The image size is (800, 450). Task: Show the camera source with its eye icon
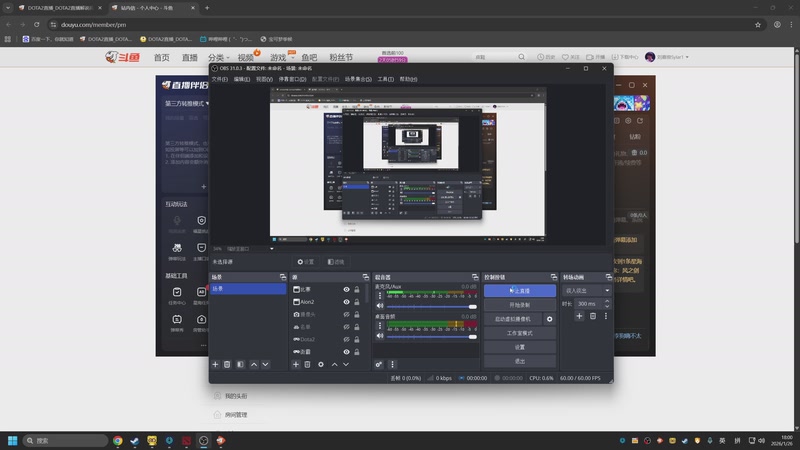346,314
